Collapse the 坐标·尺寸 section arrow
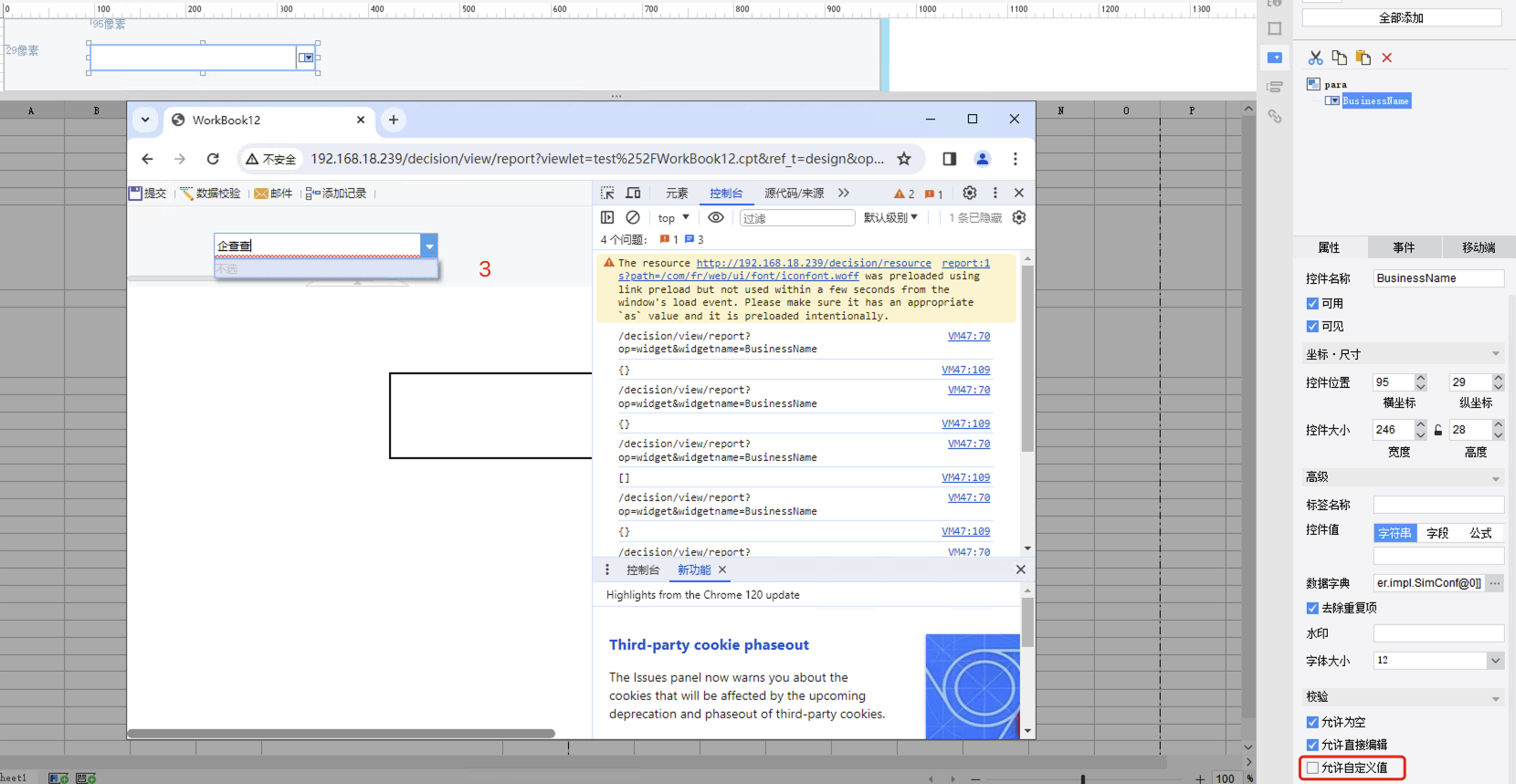Viewport: 1516px width, 784px height. [1496, 354]
